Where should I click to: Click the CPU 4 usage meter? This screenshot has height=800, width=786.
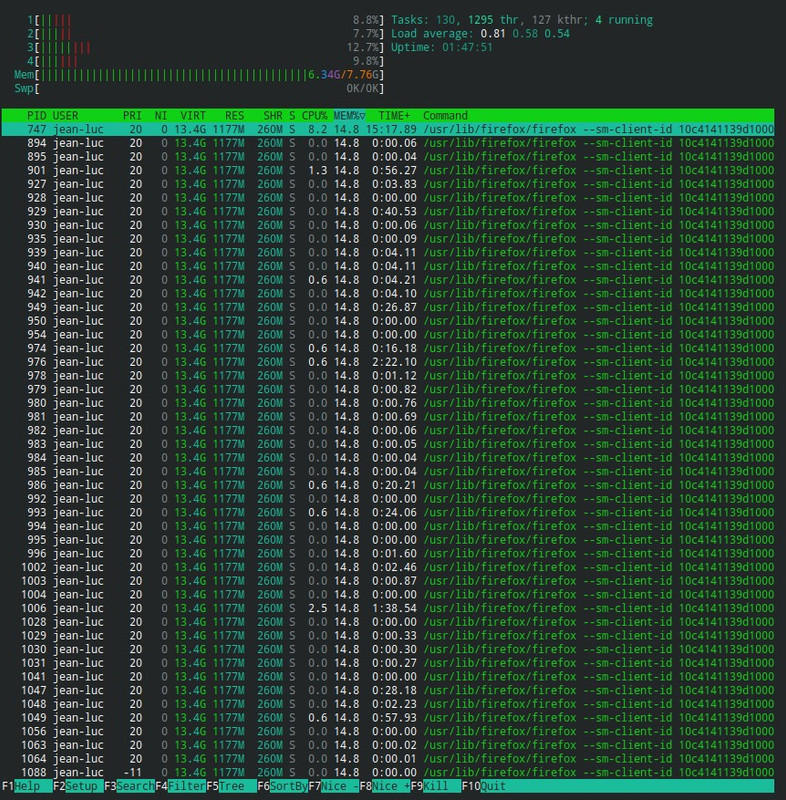click(206, 61)
